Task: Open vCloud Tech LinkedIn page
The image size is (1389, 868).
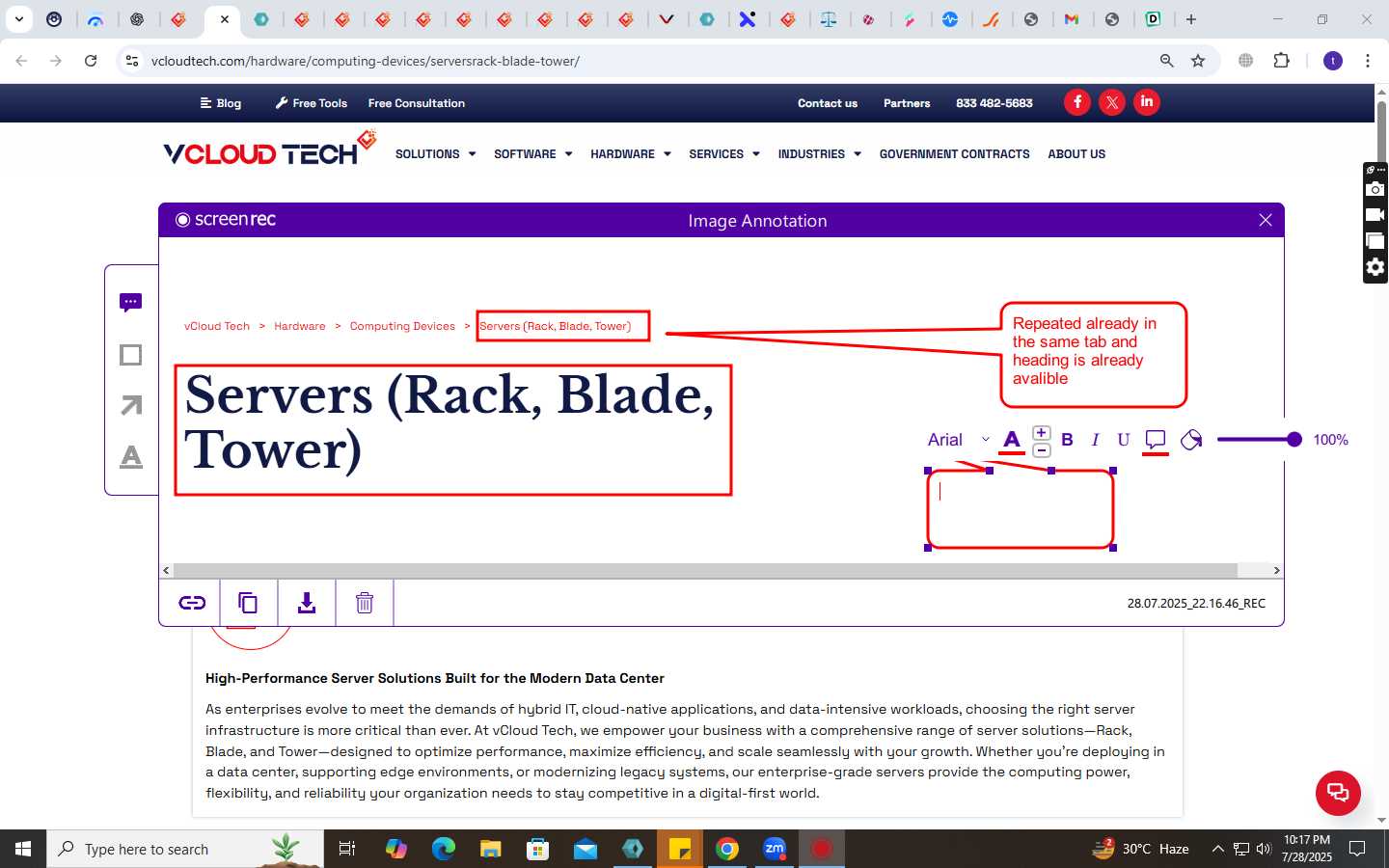Action: click(x=1147, y=102)
